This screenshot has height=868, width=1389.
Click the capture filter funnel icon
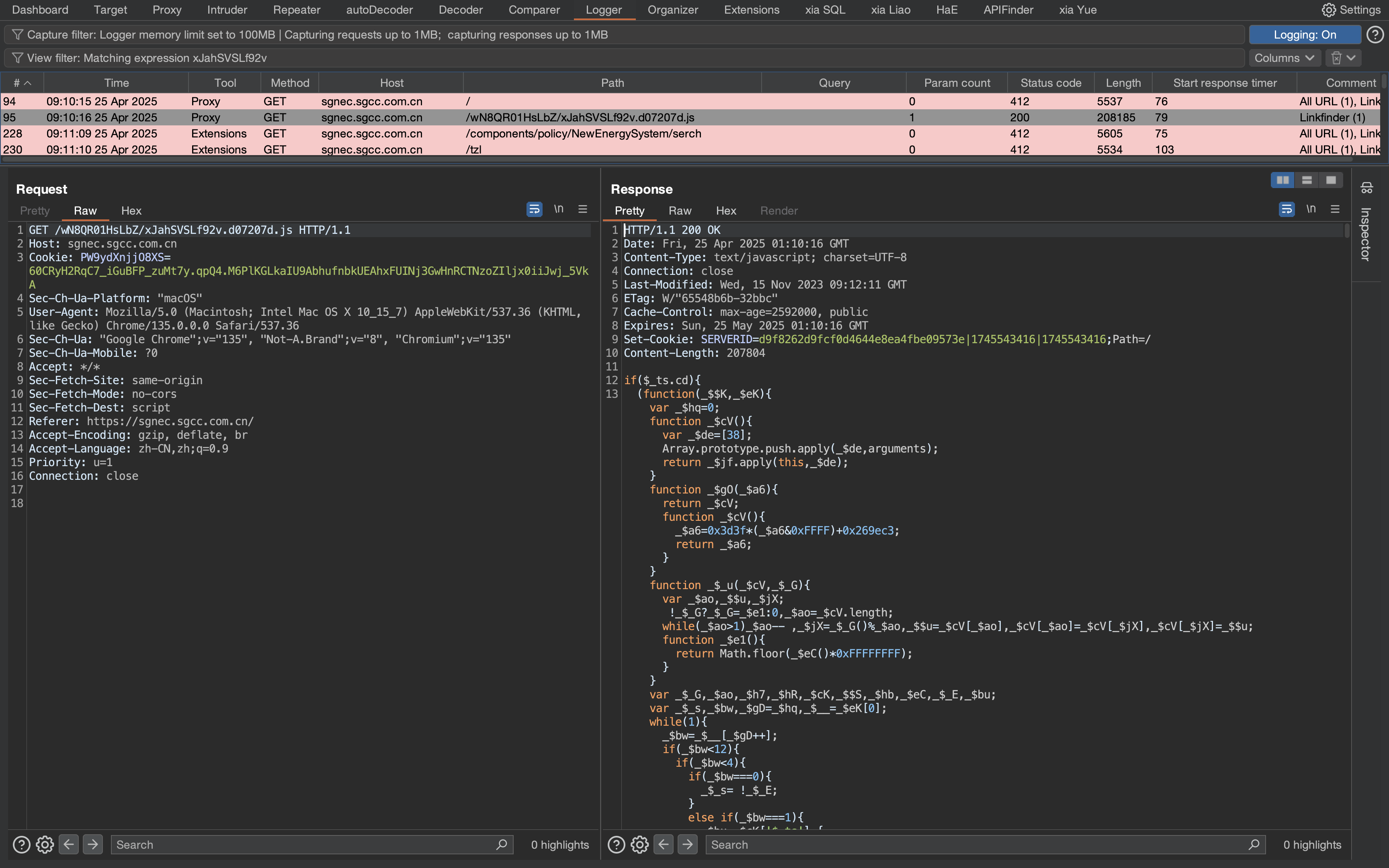pos(17,35)
